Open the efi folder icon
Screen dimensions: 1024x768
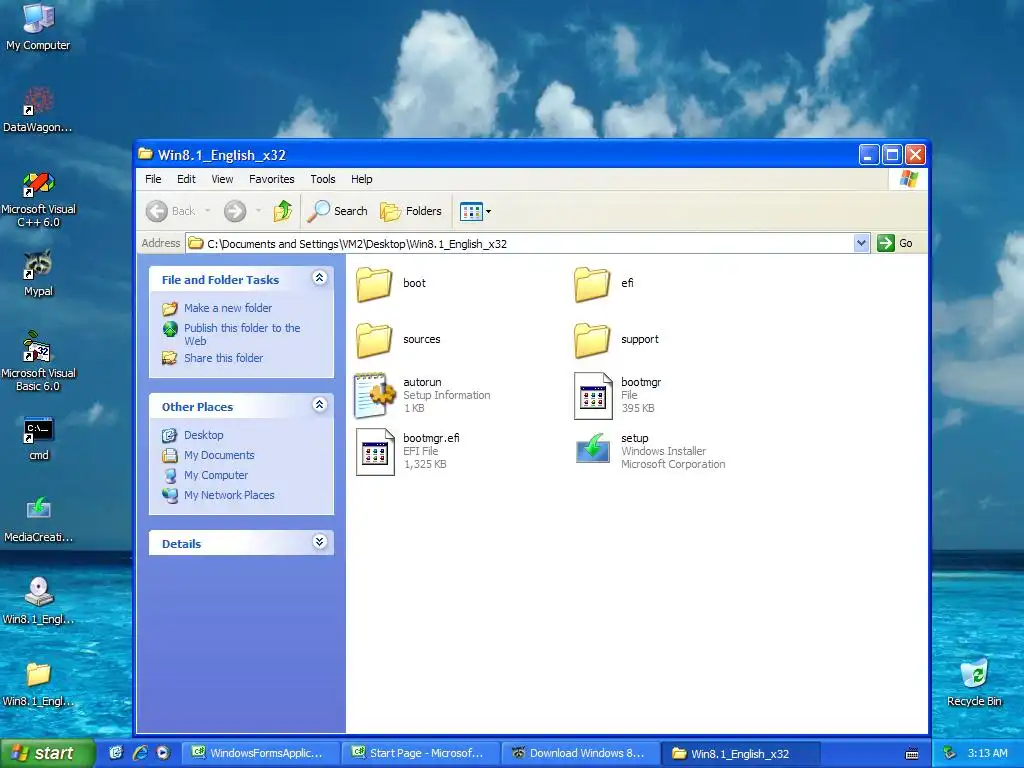592,284
